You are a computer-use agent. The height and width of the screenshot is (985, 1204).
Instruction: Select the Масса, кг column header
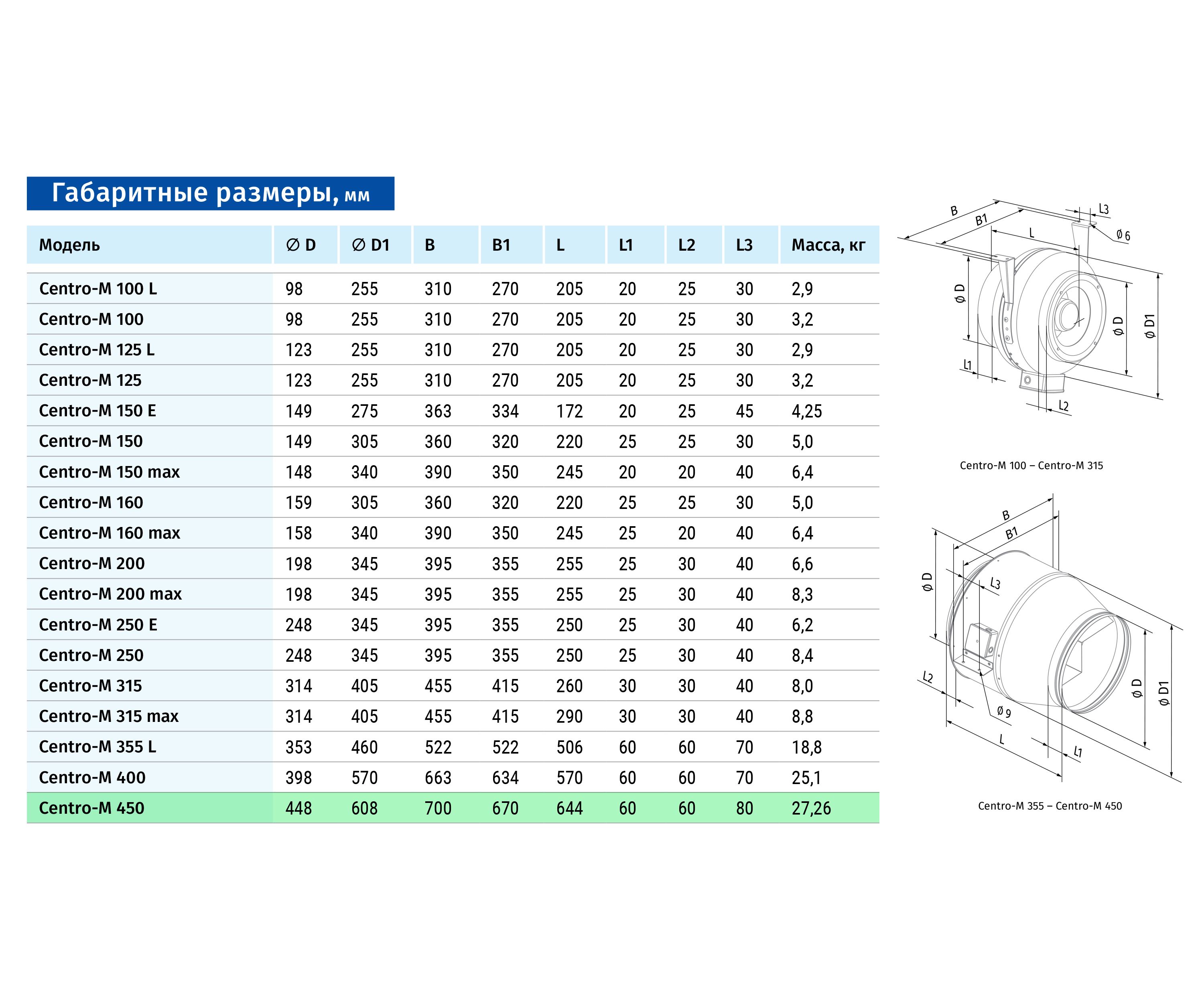[828, 245]
